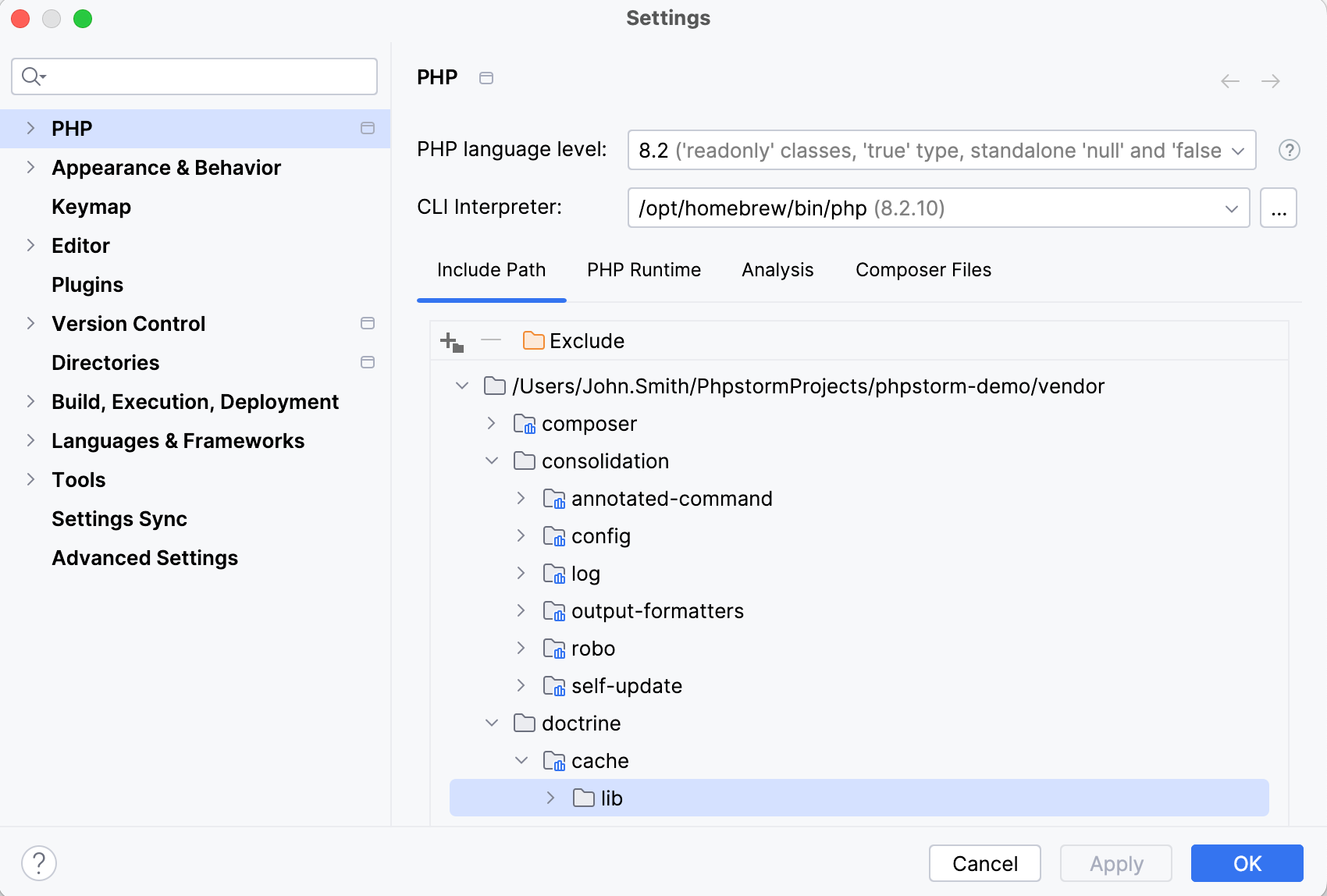Open the bottom-left help icon

pos(39,863)
